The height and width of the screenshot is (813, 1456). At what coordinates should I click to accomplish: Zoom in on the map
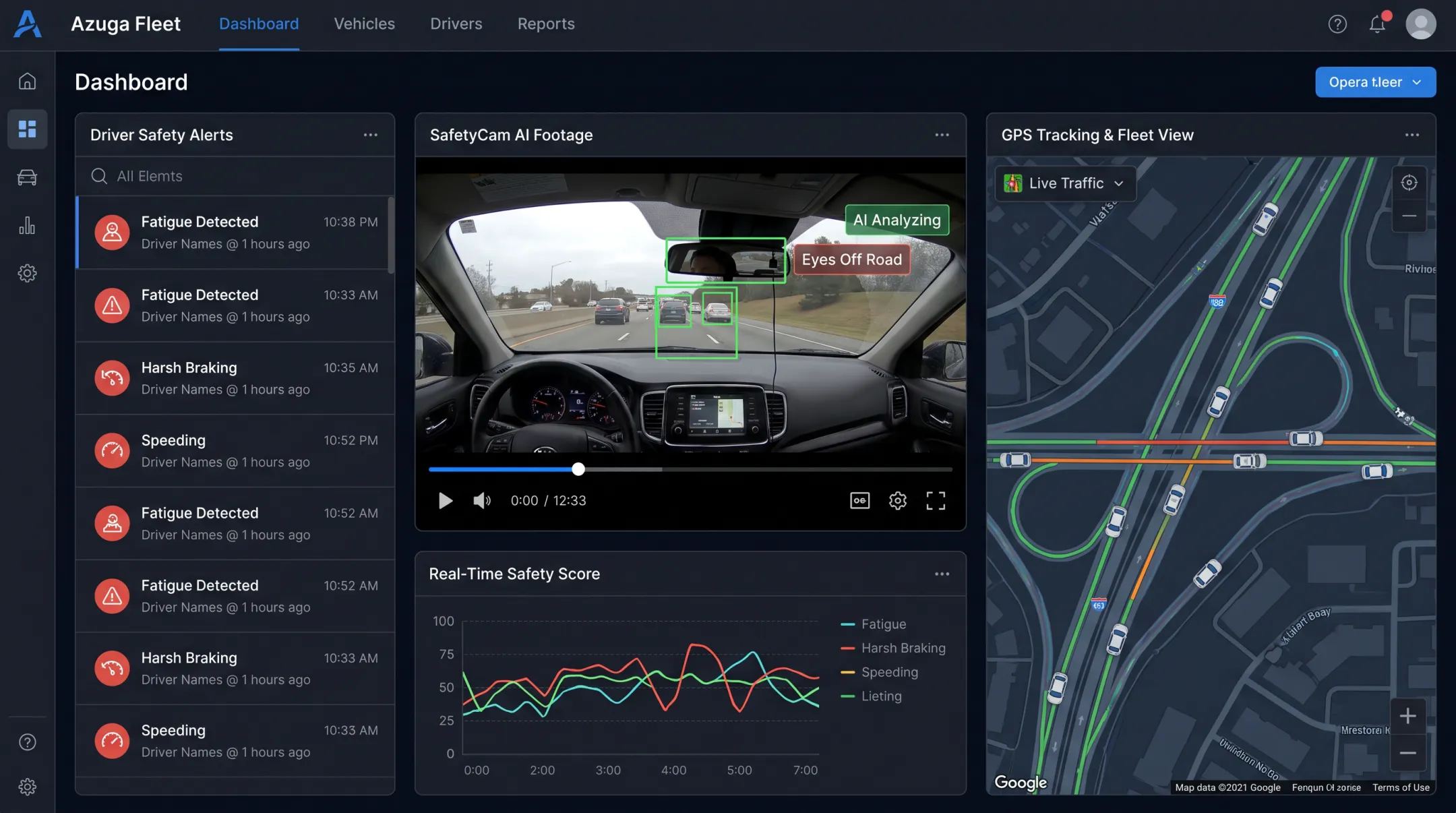coord(1407,716)
